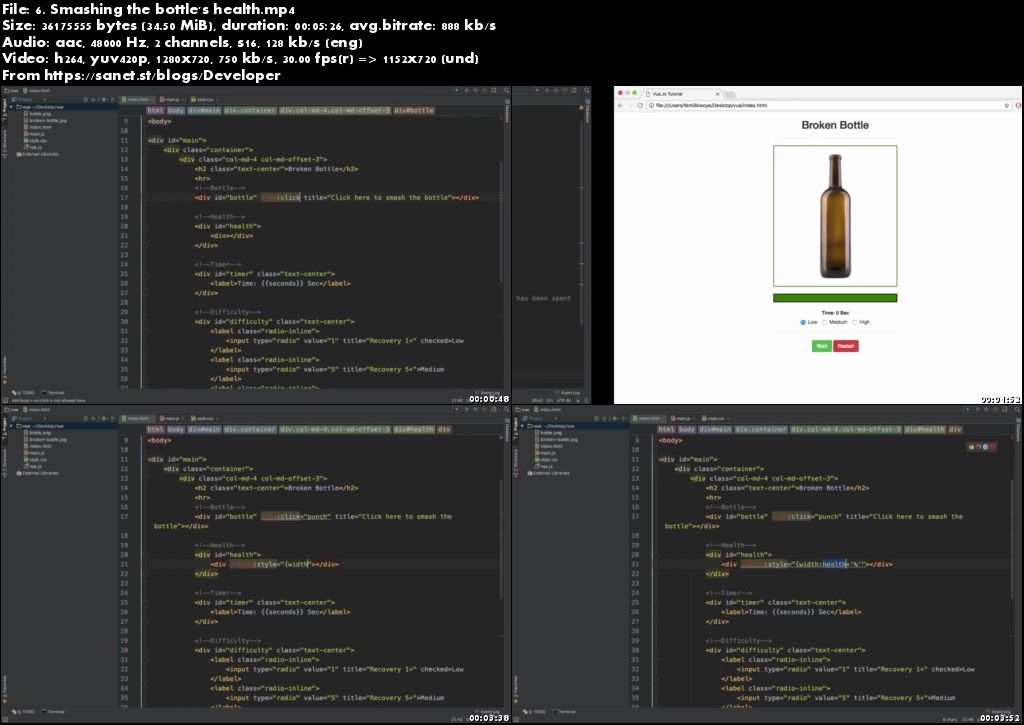Select index.html editor tab in 00:00:48 frame
Viewport: 1024px width, 725px height.
coord(137,99)
